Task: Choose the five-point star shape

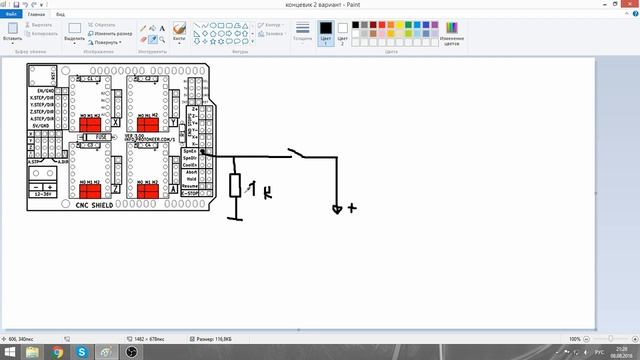Action: (213, 41)
